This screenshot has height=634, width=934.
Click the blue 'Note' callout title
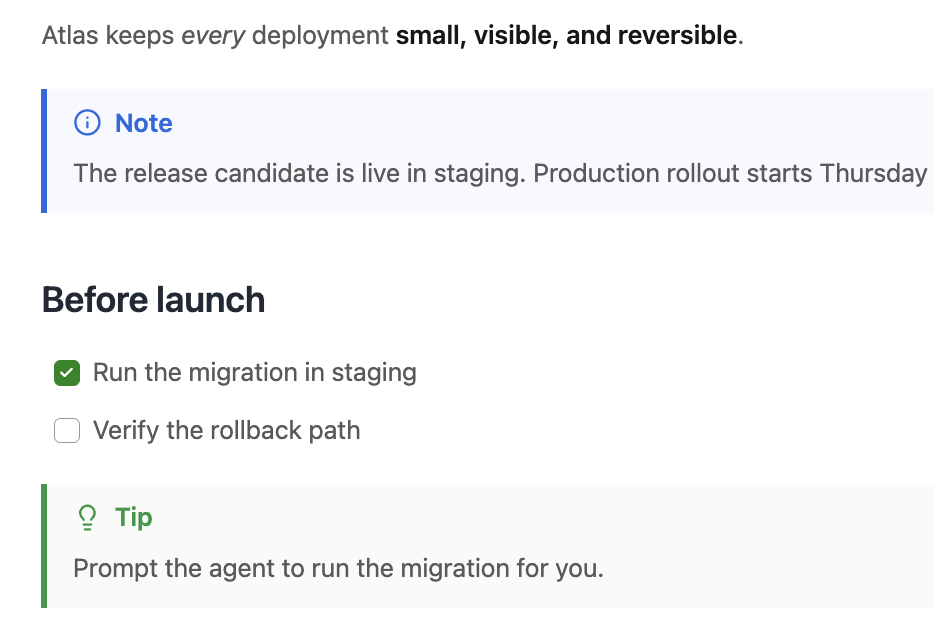point(144,123)
